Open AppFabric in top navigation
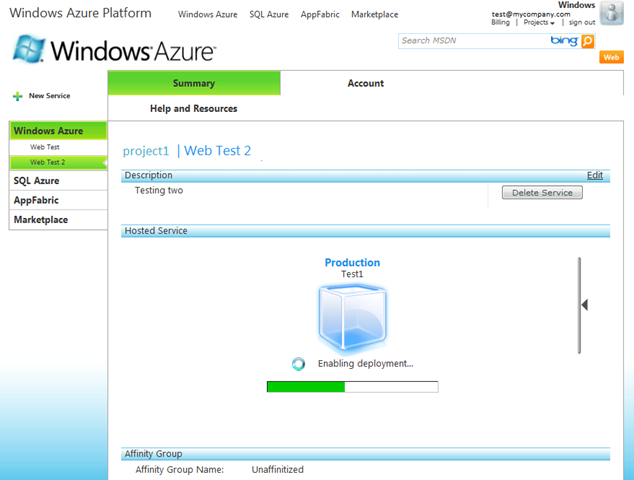Screen dimensions: 634x480 tap(320, 15)
